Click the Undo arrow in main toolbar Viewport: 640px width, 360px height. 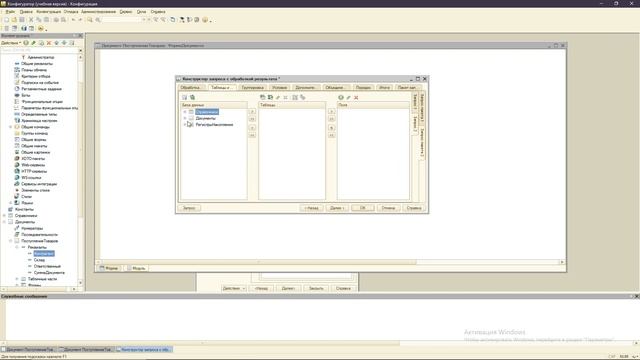tap(73, 20)
